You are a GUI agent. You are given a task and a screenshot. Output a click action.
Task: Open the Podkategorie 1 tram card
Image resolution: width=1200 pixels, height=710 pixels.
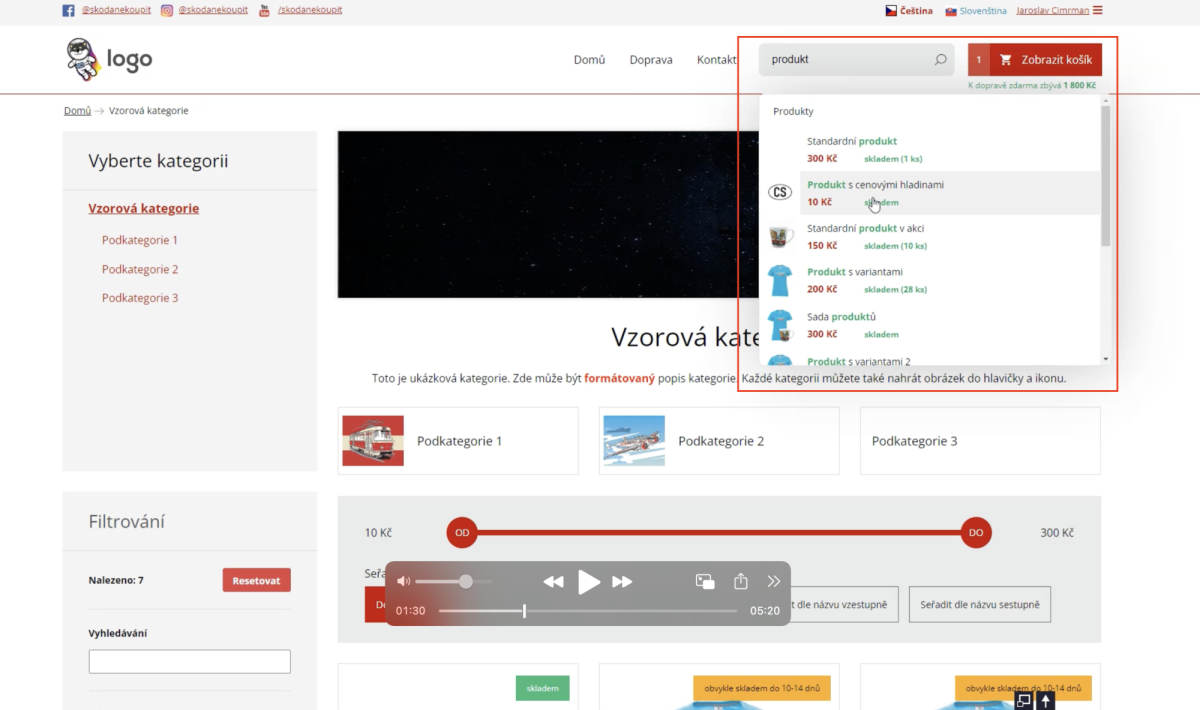point(458,441)
